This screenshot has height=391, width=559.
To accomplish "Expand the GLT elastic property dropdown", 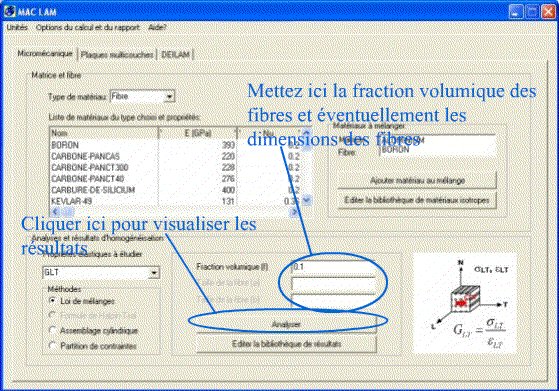I will click(x=154, y=273).
